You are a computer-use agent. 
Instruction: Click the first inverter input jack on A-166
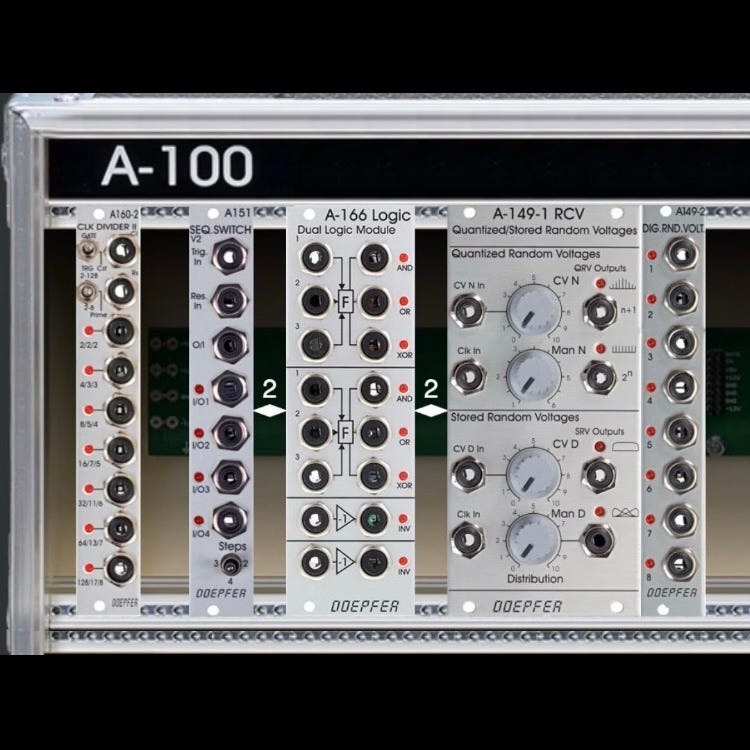point(316,519)
